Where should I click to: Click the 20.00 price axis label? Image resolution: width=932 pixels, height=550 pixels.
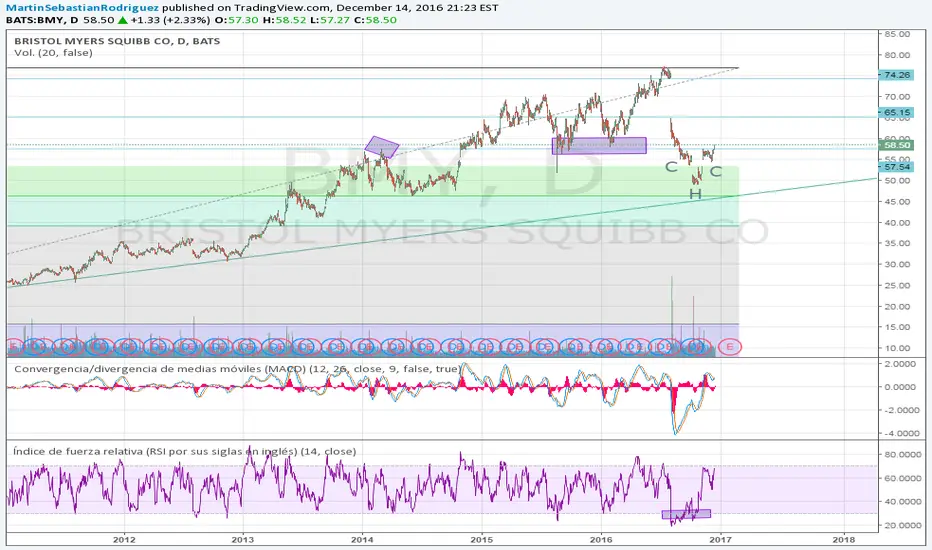tap(897, 306)
